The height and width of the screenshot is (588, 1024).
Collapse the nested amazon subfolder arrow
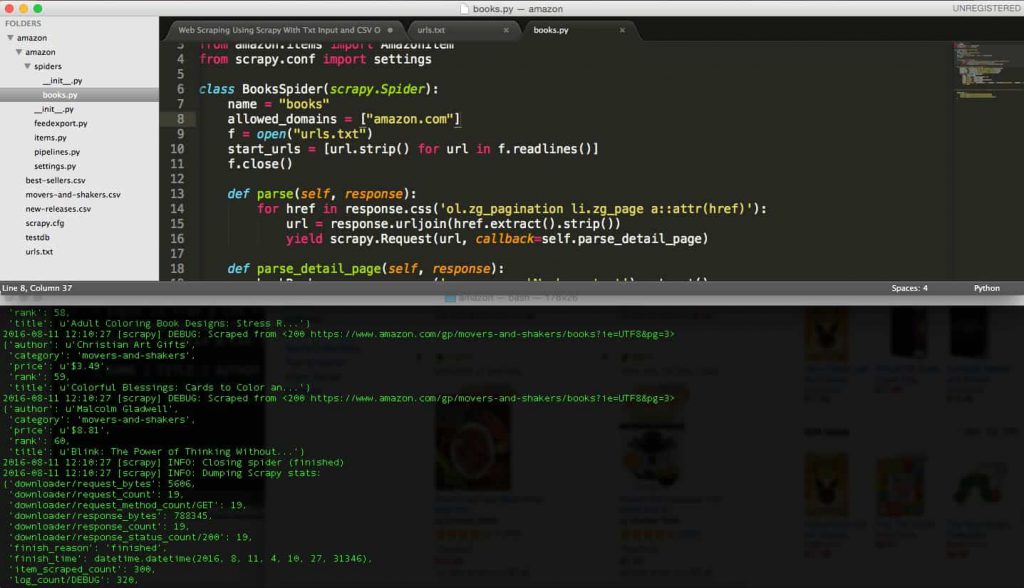(18, 52)
